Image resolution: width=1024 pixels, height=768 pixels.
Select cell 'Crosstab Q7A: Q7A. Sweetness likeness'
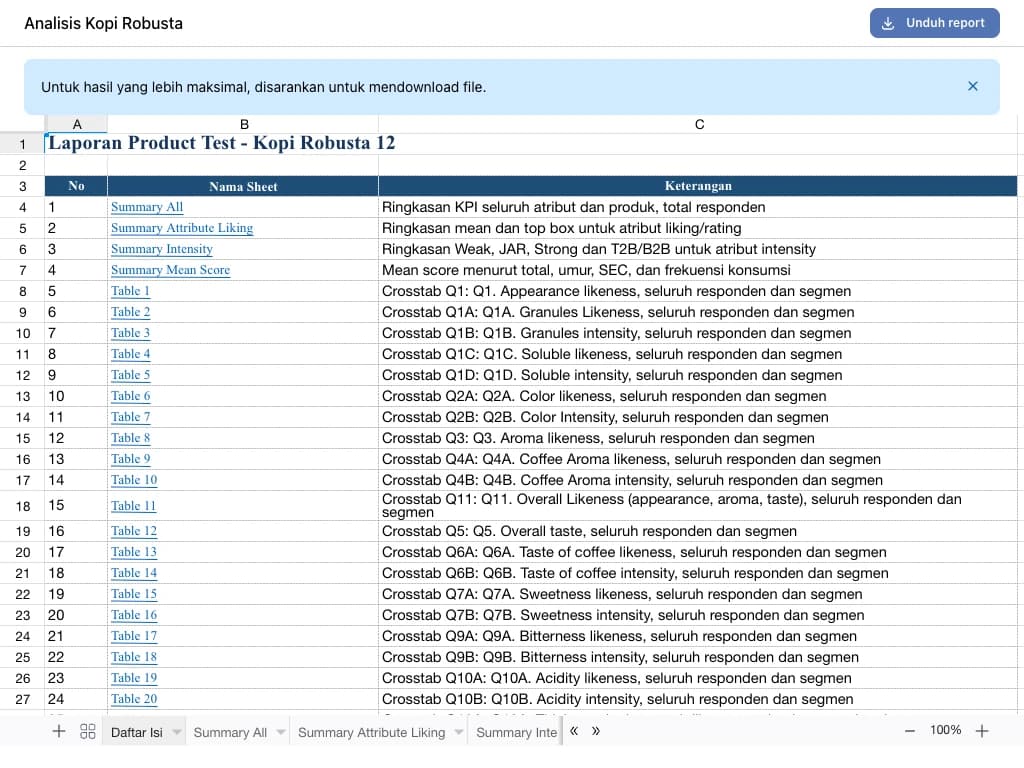click(x=698, y=594)
